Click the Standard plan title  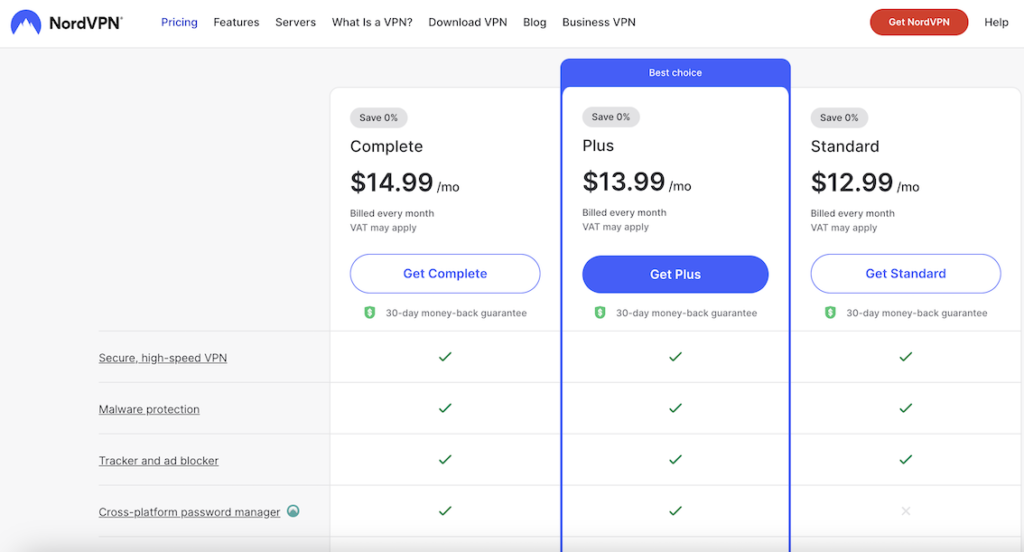(x=844, y=146)
